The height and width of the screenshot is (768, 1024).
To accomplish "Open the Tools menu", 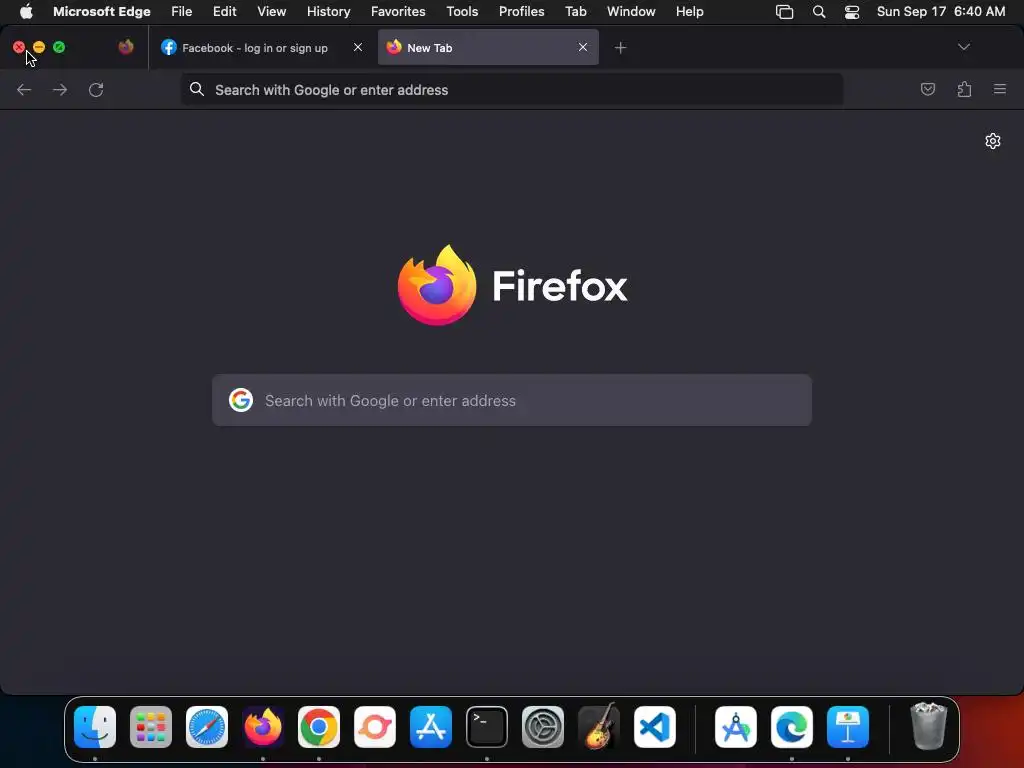I will [x=462, y=12].
